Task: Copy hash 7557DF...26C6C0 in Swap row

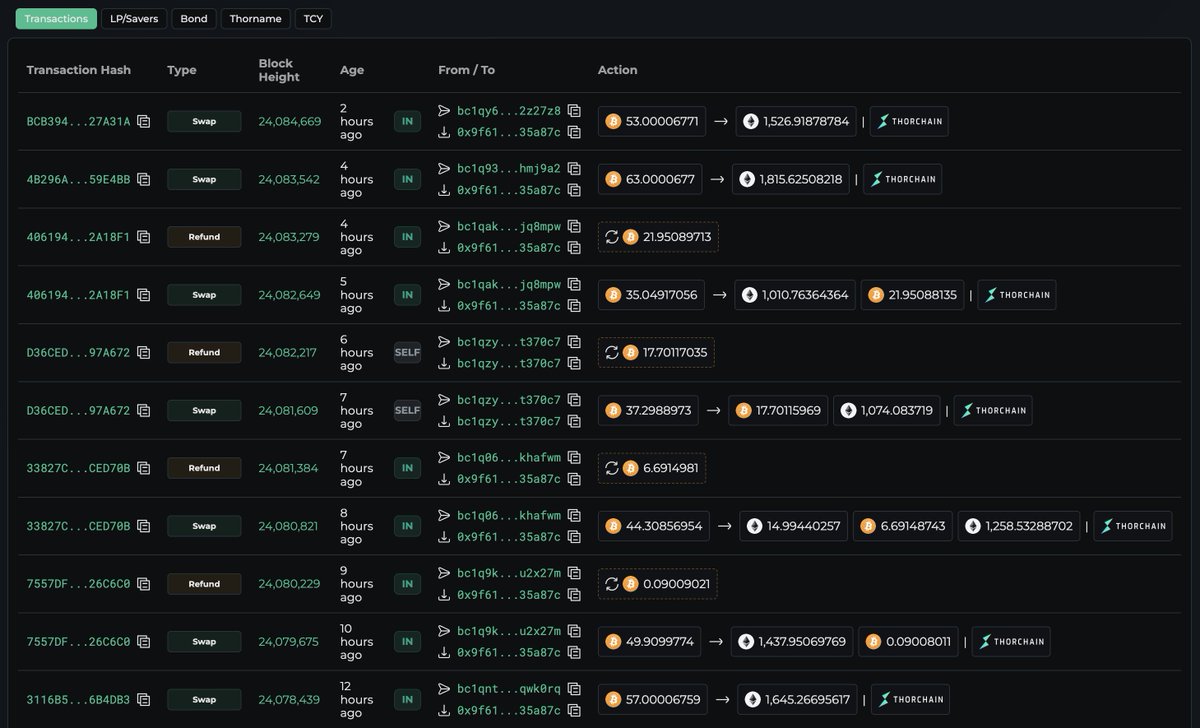Action: click(x=144, y=642)
